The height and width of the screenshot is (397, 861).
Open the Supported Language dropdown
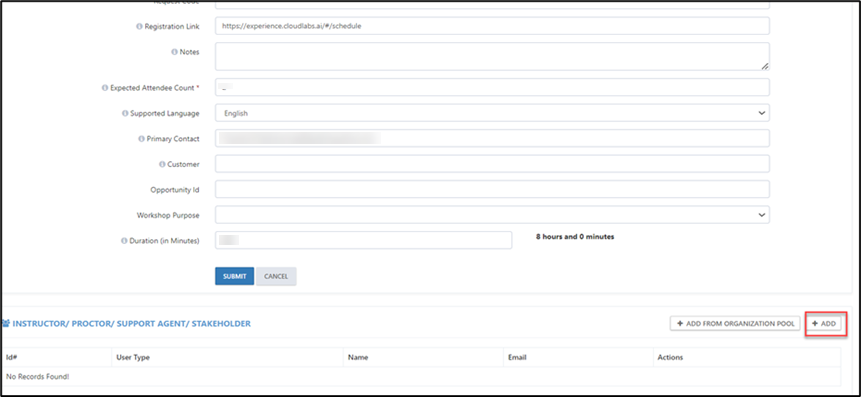coord(492,113)
